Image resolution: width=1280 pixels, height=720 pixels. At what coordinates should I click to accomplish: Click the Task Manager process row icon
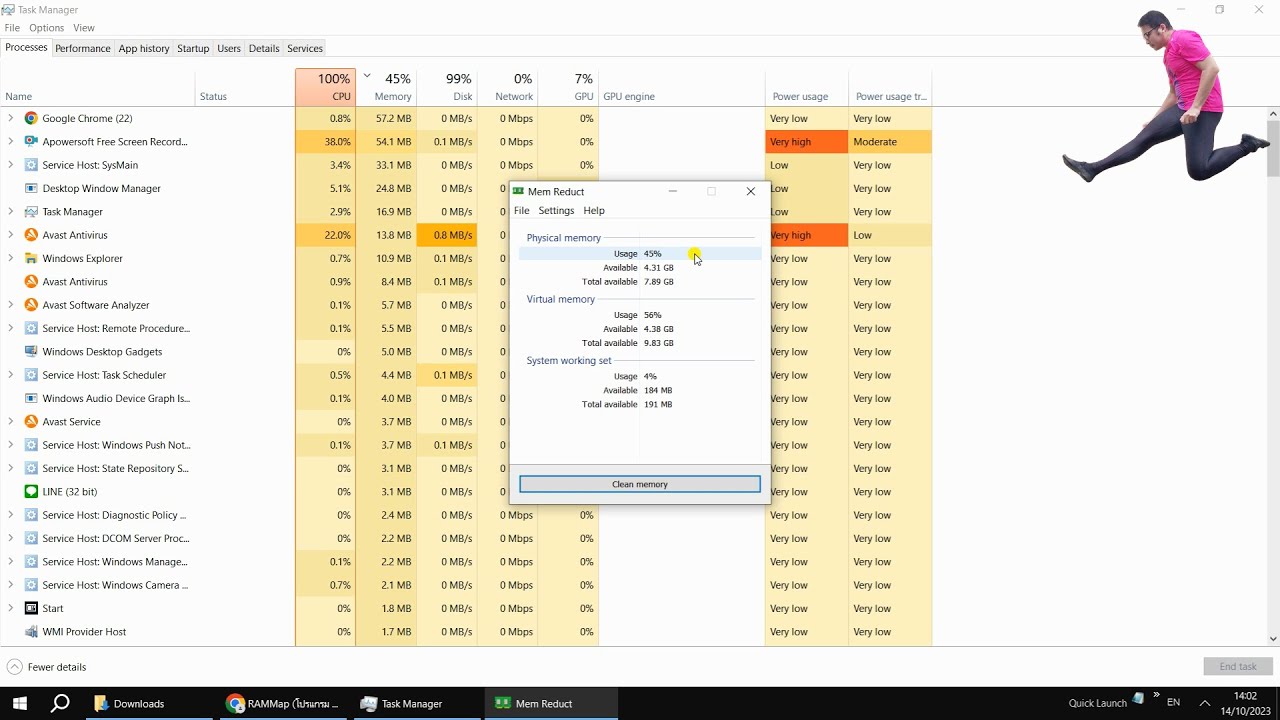tap(31, 212)
